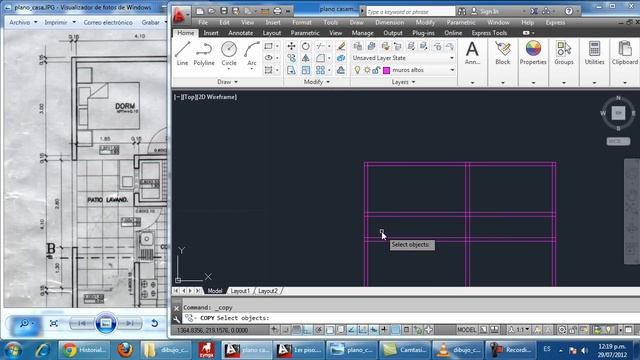
Task: Open the Utilities panel
Action: [x=594, y=53]
